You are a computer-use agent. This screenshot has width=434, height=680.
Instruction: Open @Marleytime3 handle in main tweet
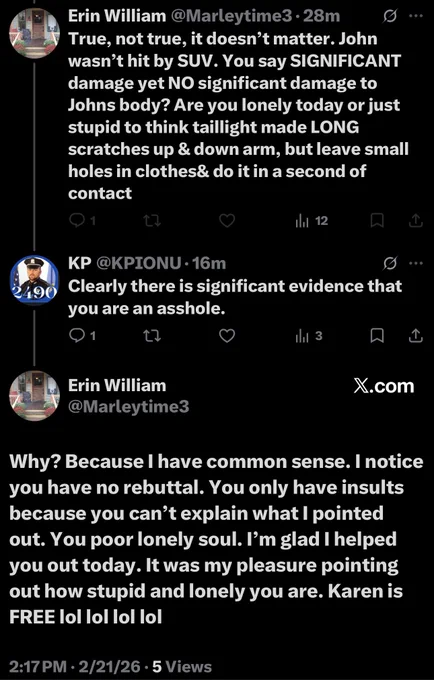click(128, 407)
